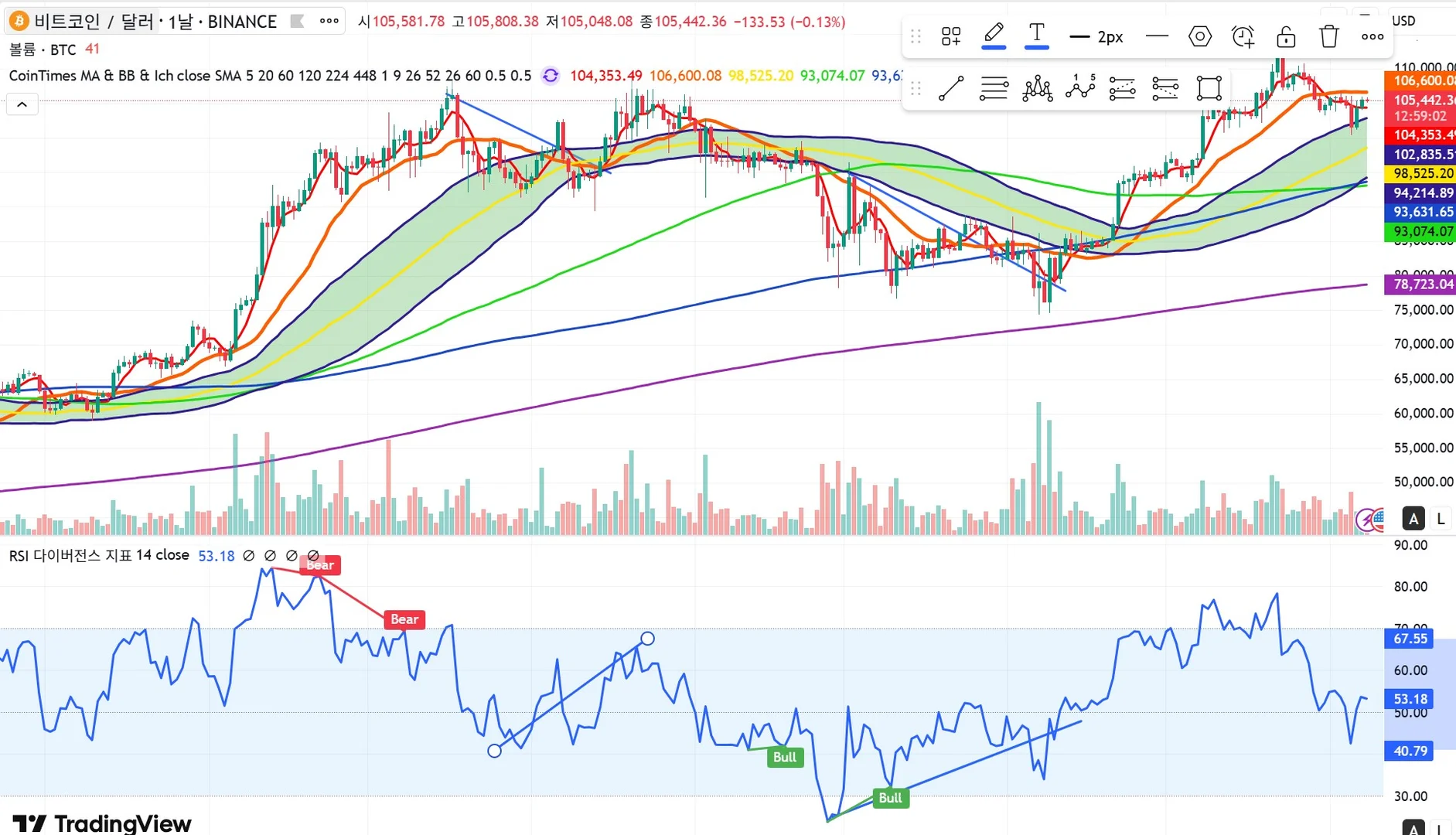1456x835 pixels.
Task: Select the pitchfork pattern drawing tool
Action: pyautogui.click(x=1037, y=88)
